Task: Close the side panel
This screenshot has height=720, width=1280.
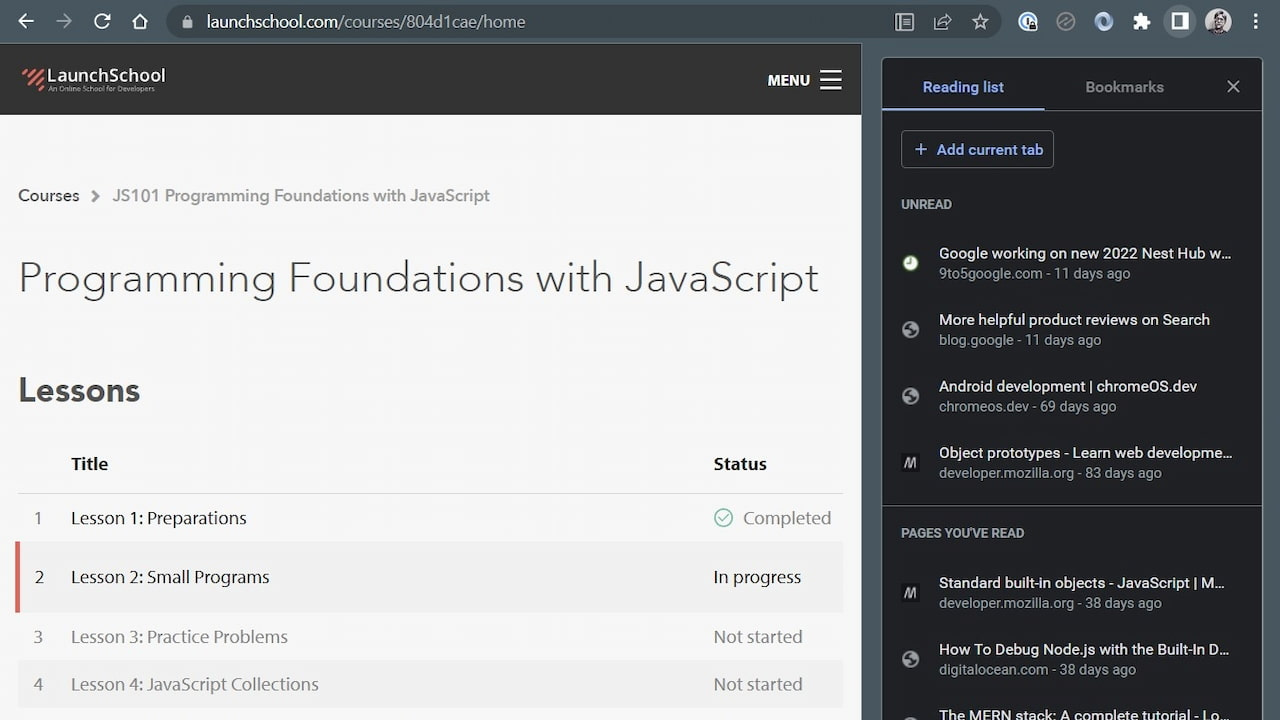Action: tap(1233, 87)
